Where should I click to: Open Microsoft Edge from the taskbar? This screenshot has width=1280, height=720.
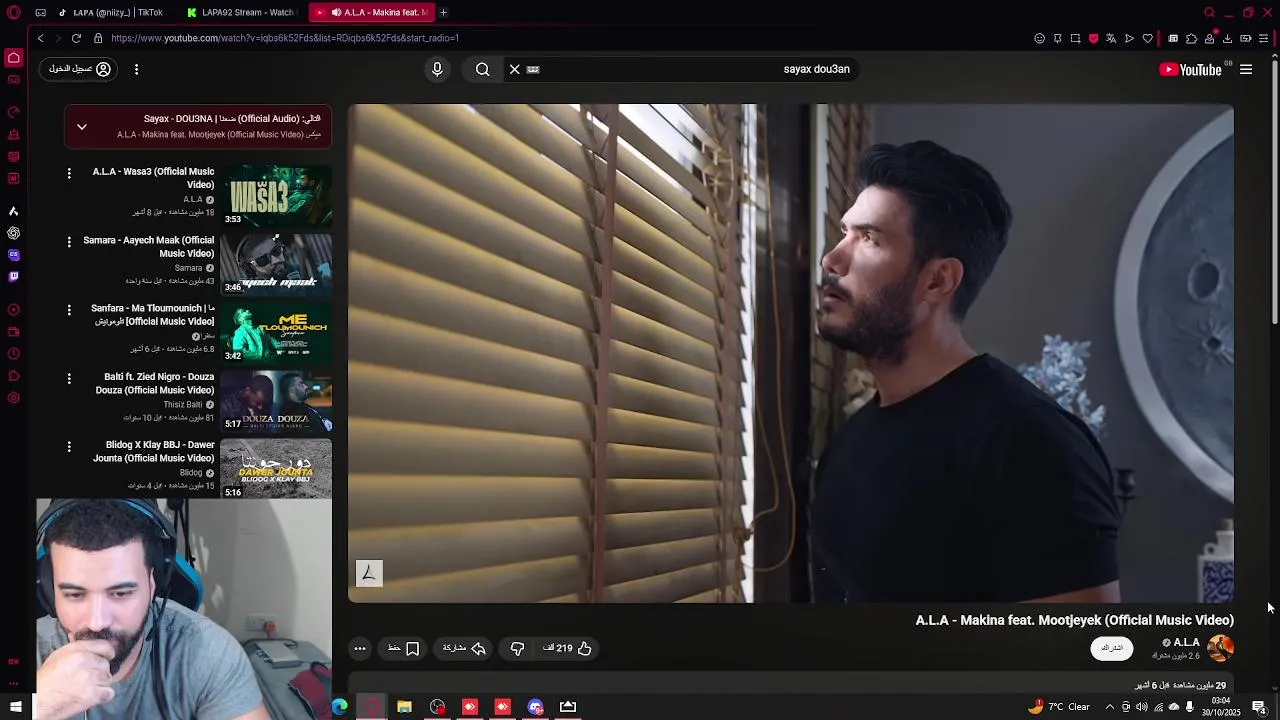coord(340,707)
